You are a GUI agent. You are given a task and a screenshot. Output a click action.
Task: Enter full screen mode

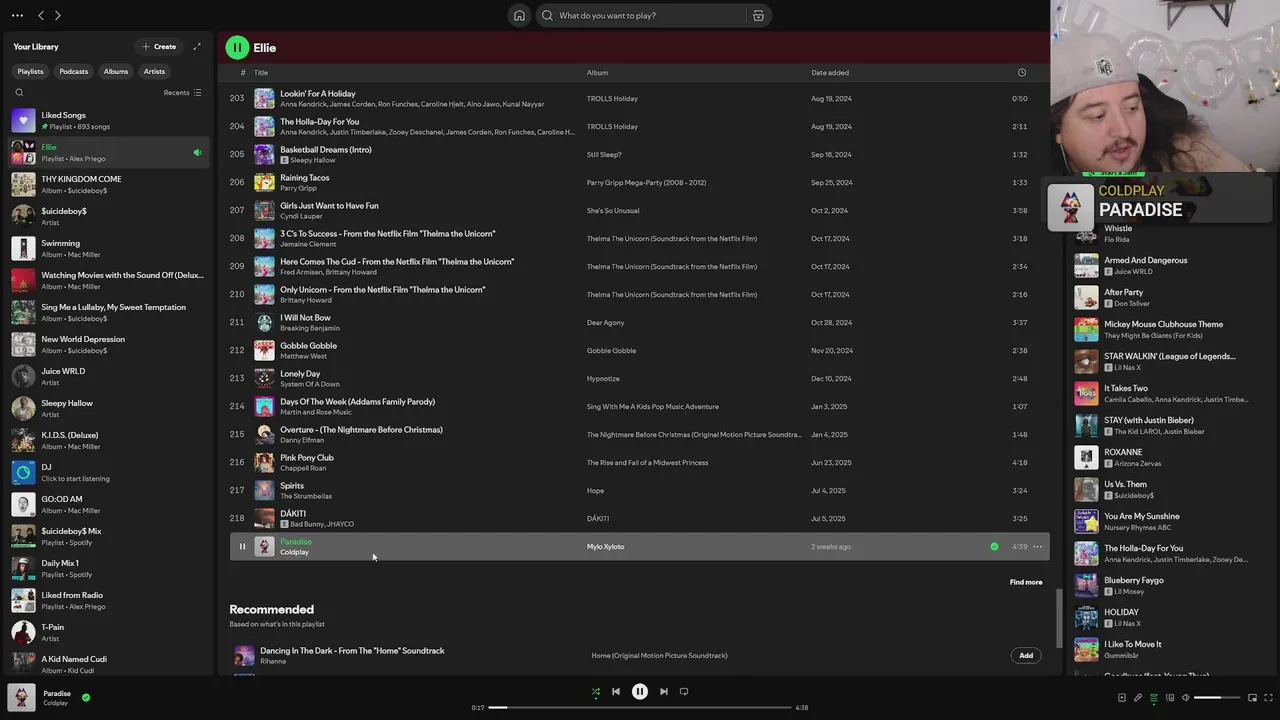click(1267, 697)
